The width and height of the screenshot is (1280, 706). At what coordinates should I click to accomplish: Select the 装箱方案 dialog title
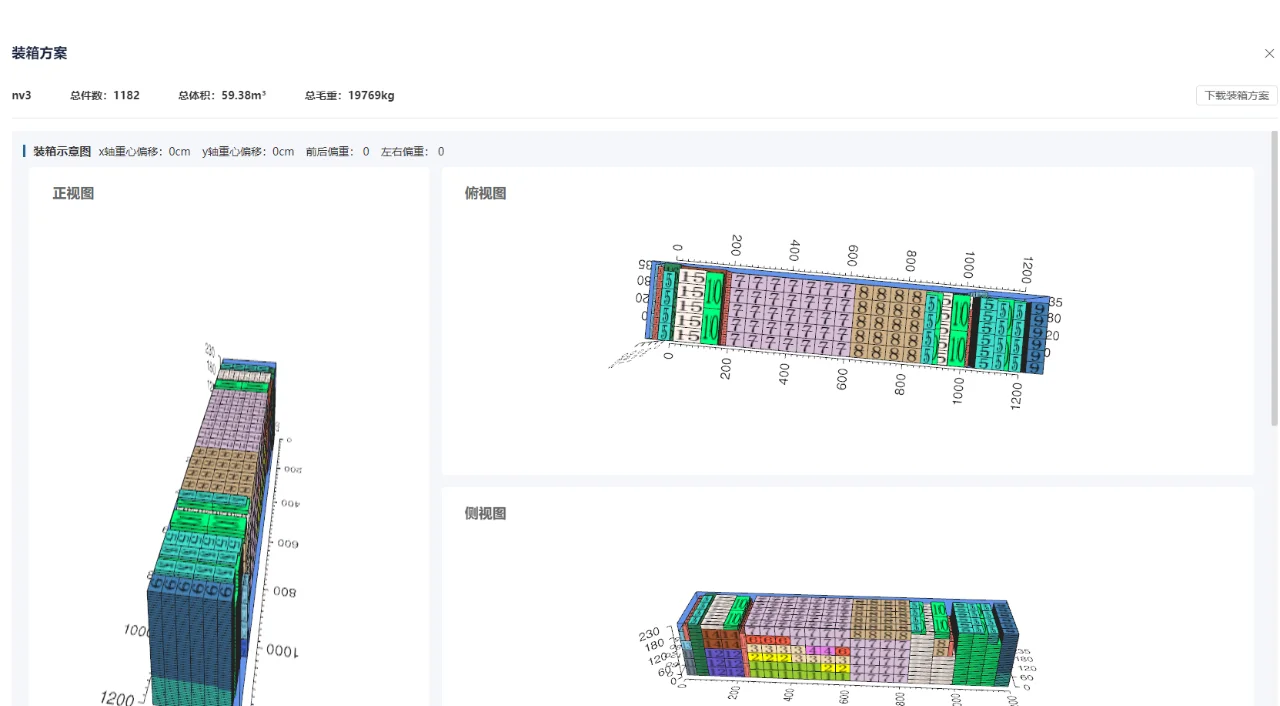coord(40,53)
